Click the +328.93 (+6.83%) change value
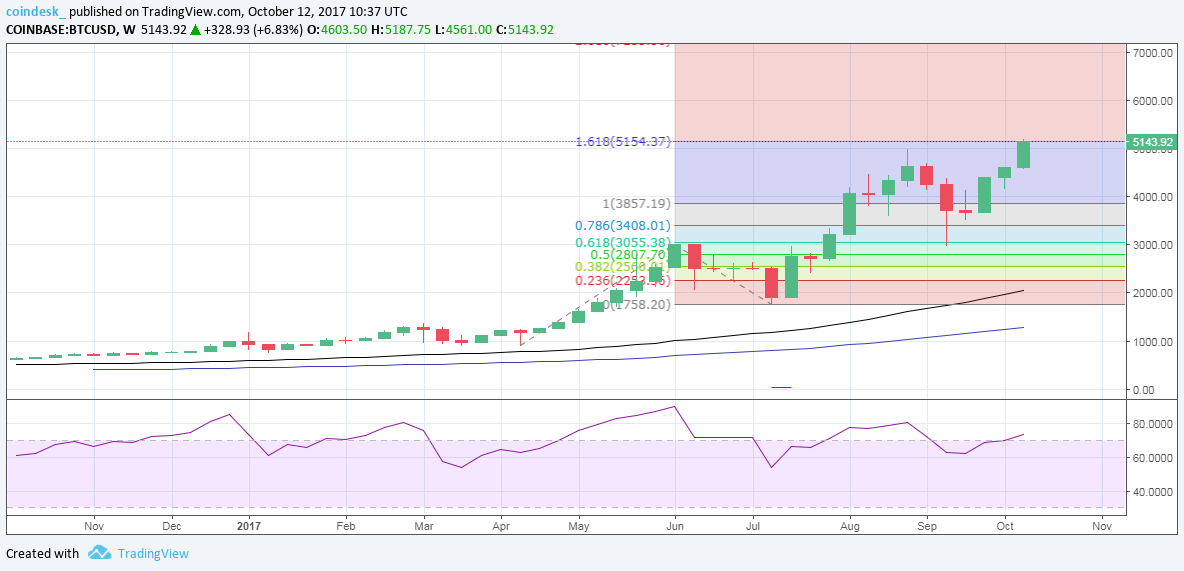Image resolution: width=1184 pixels, height=571 pixels. point(253,29)
